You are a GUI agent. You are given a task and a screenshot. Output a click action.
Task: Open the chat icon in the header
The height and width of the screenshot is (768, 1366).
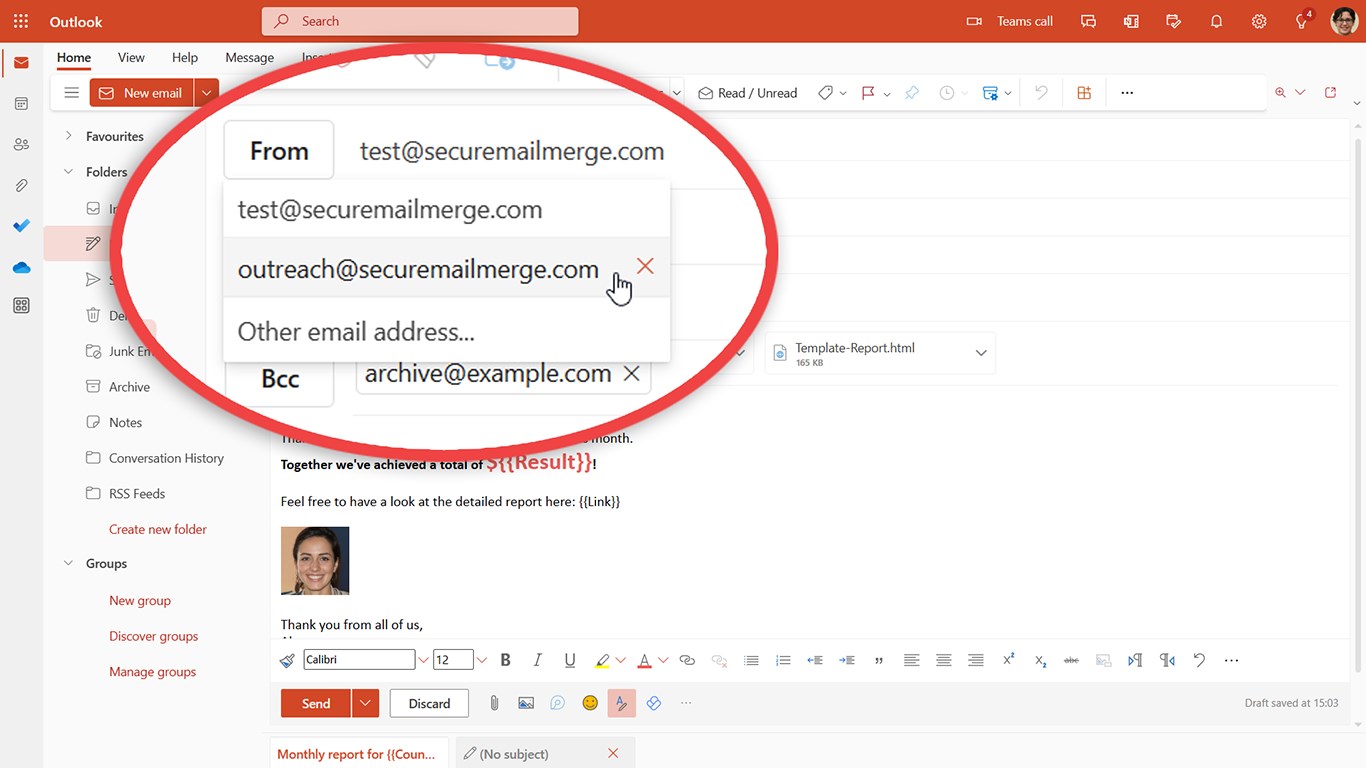pos(1089,21)
